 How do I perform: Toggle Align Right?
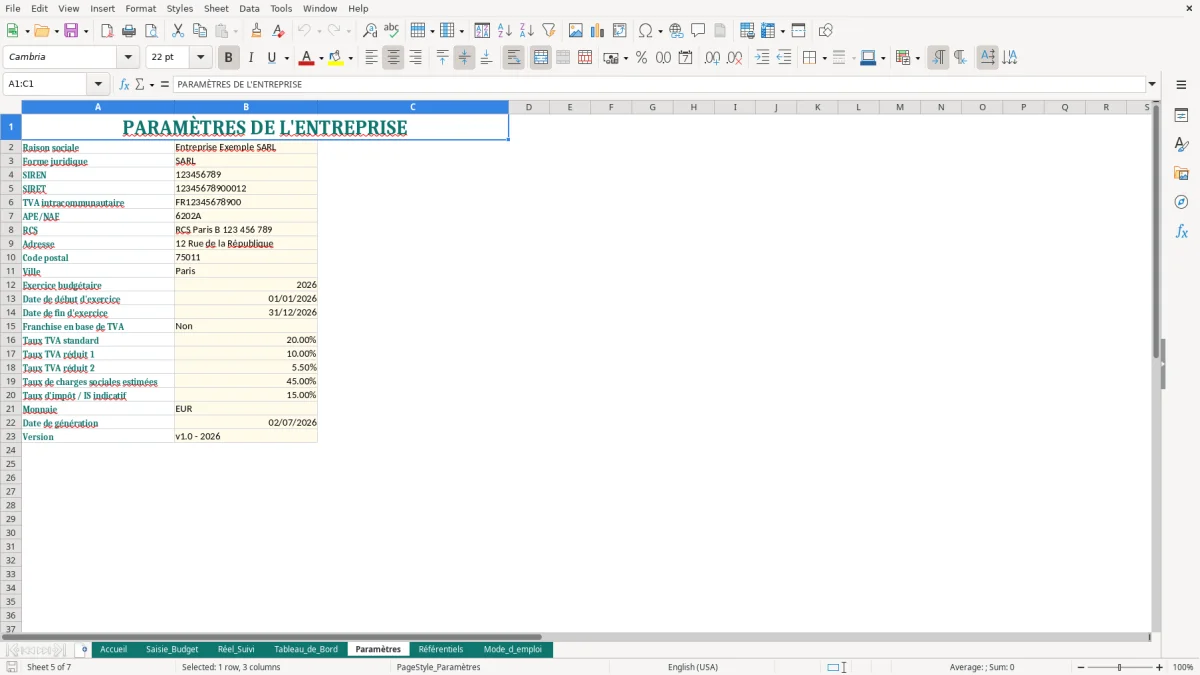[x=415, y=58]
